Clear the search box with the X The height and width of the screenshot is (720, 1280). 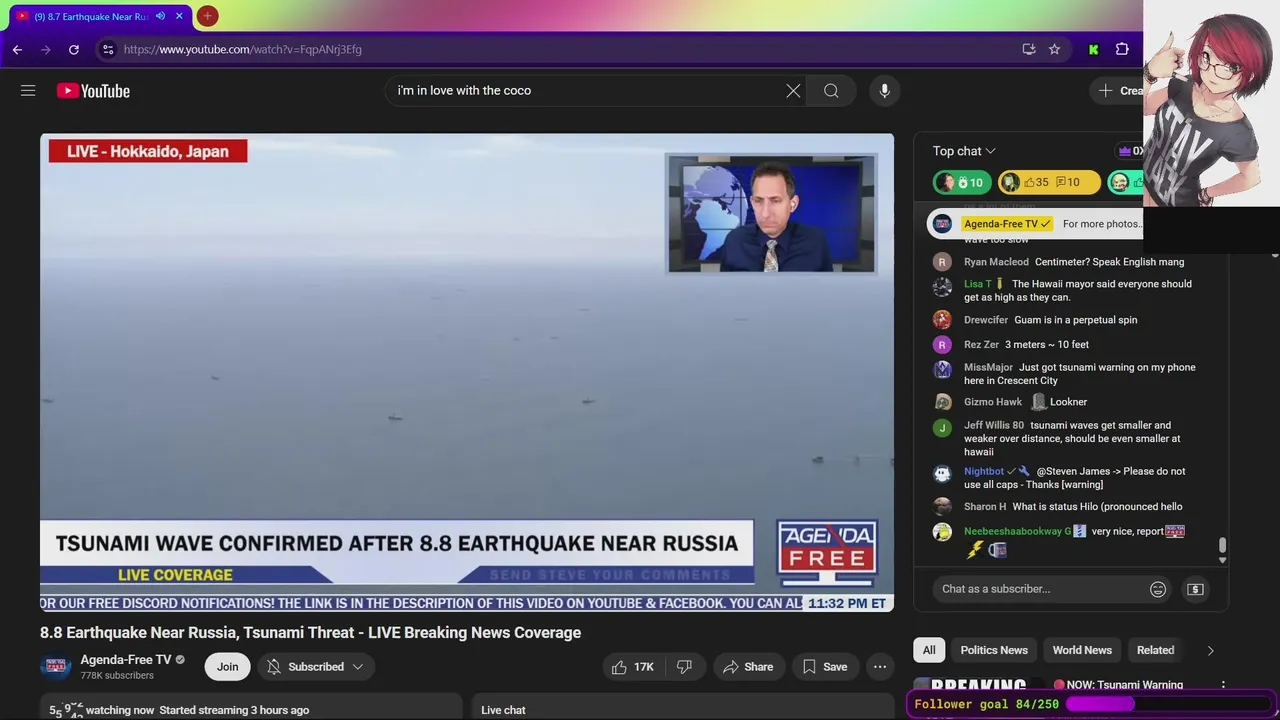pos(793,91)
